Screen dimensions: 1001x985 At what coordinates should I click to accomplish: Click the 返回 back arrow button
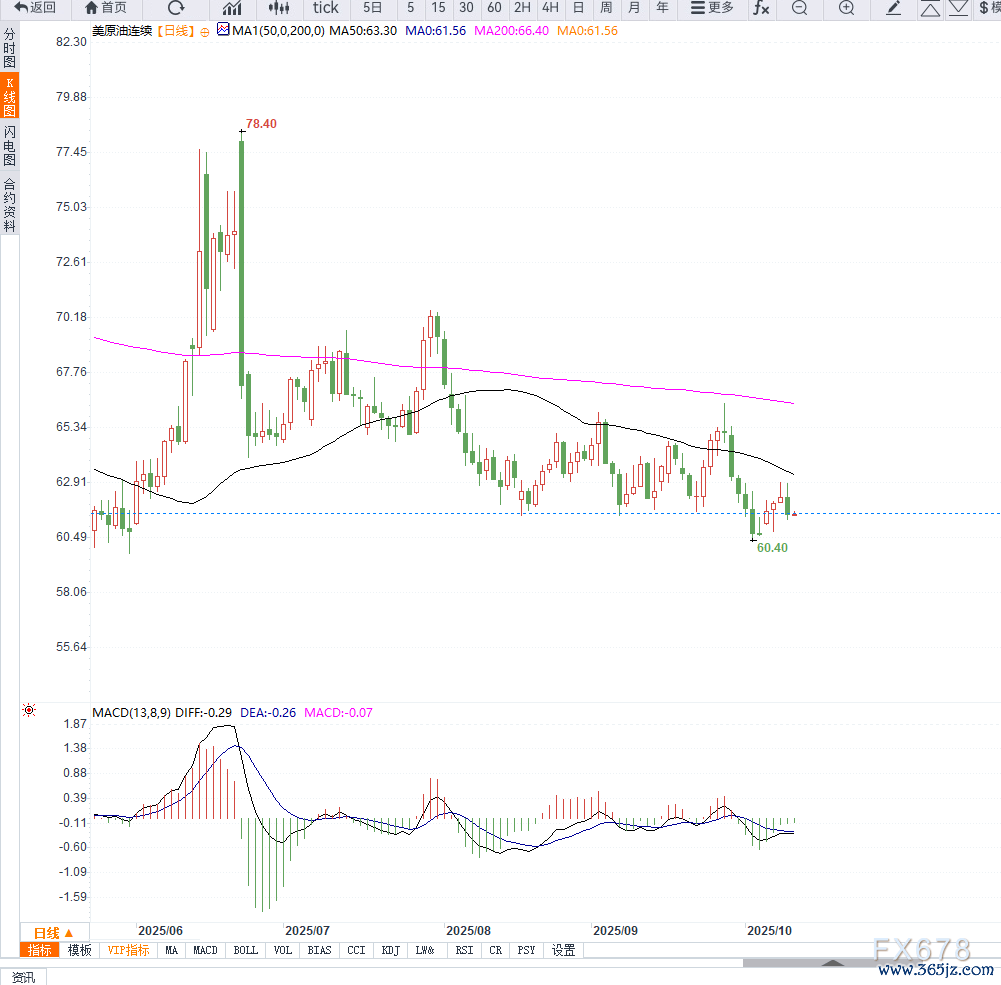[x=35, y=8]
